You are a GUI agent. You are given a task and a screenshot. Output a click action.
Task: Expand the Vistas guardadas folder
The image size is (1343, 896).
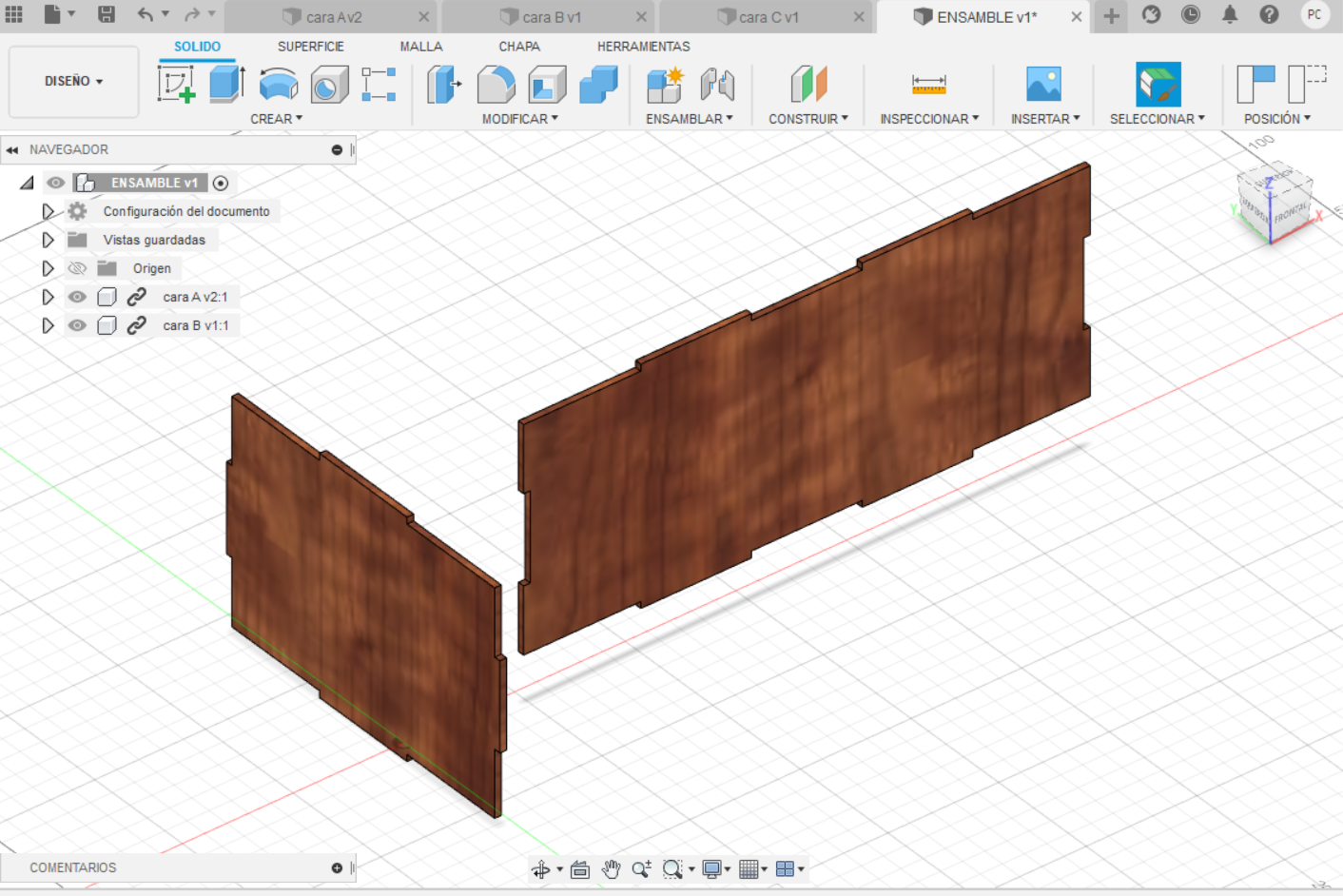pos(48,240)
